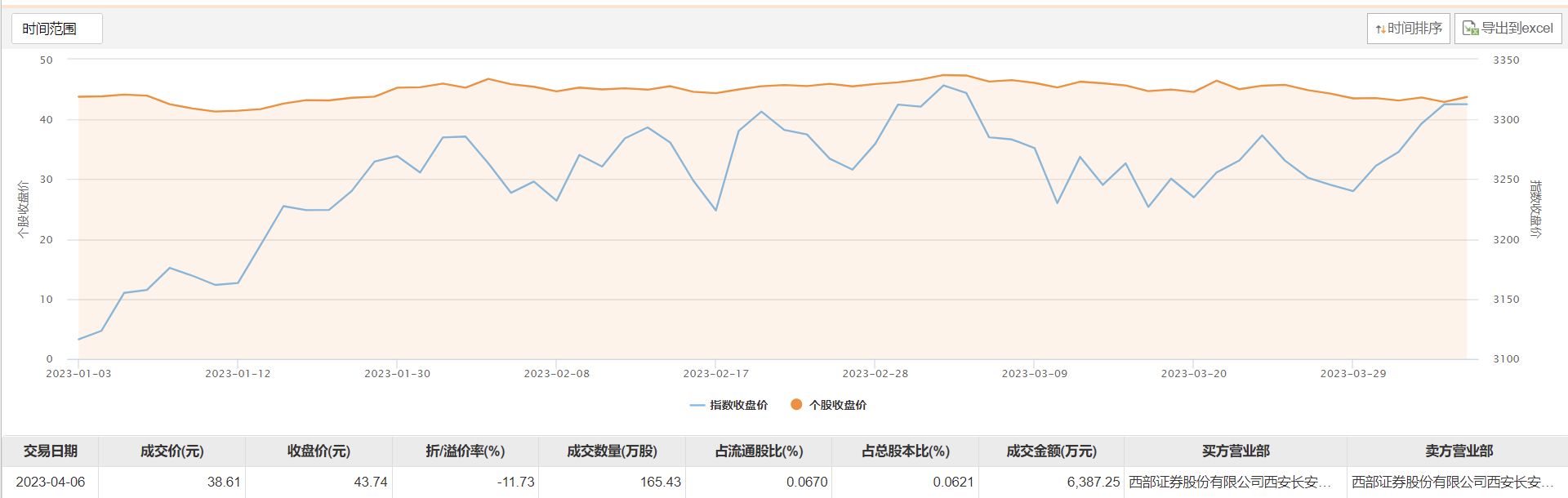Select the 占总股本比(%) column header
This screenshot has height=498, width=1568.
906,451
